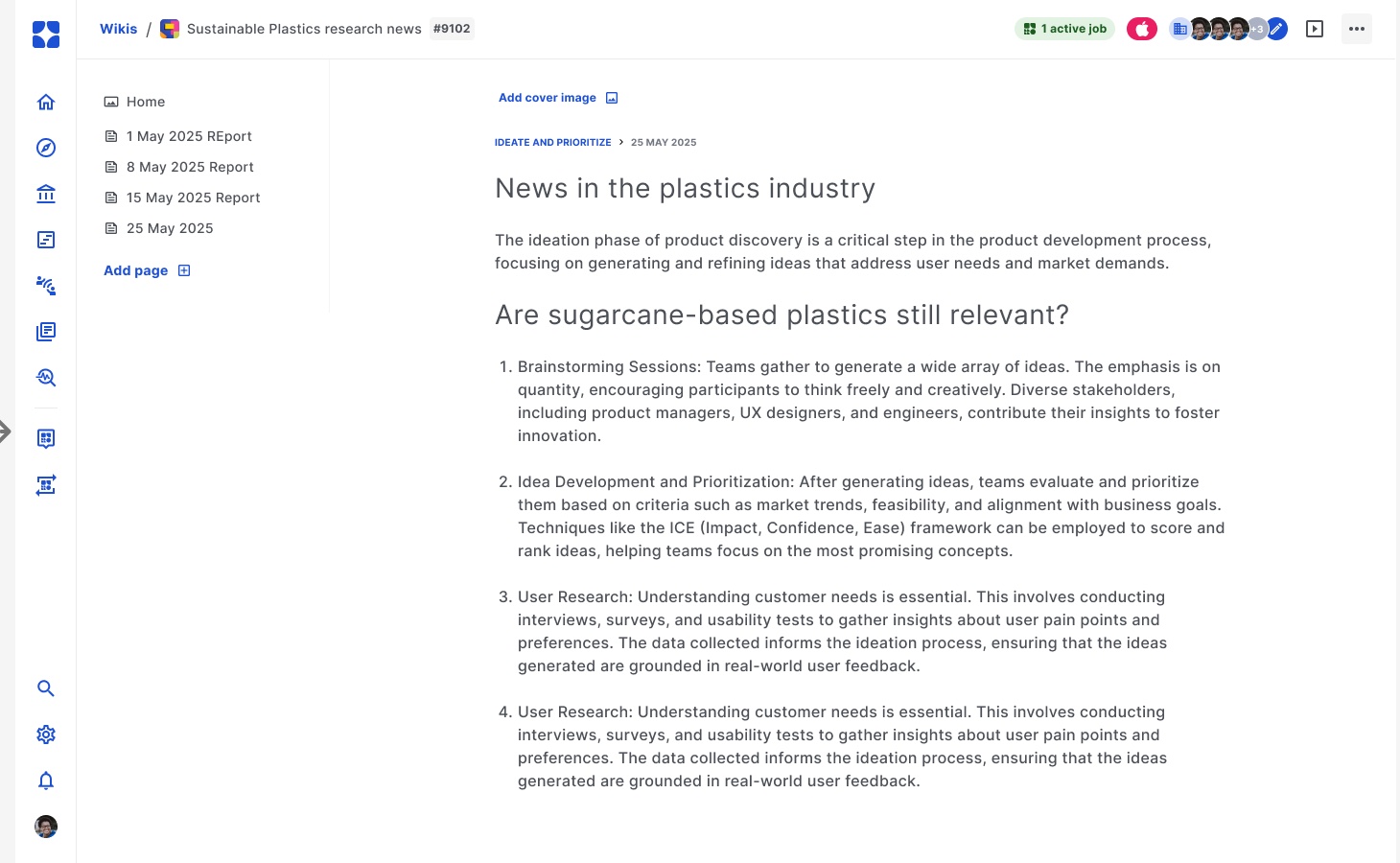Click the Sustainable Plastics research news title
The height and width of the screenshot is (863, 1400).
coord(304,29)
